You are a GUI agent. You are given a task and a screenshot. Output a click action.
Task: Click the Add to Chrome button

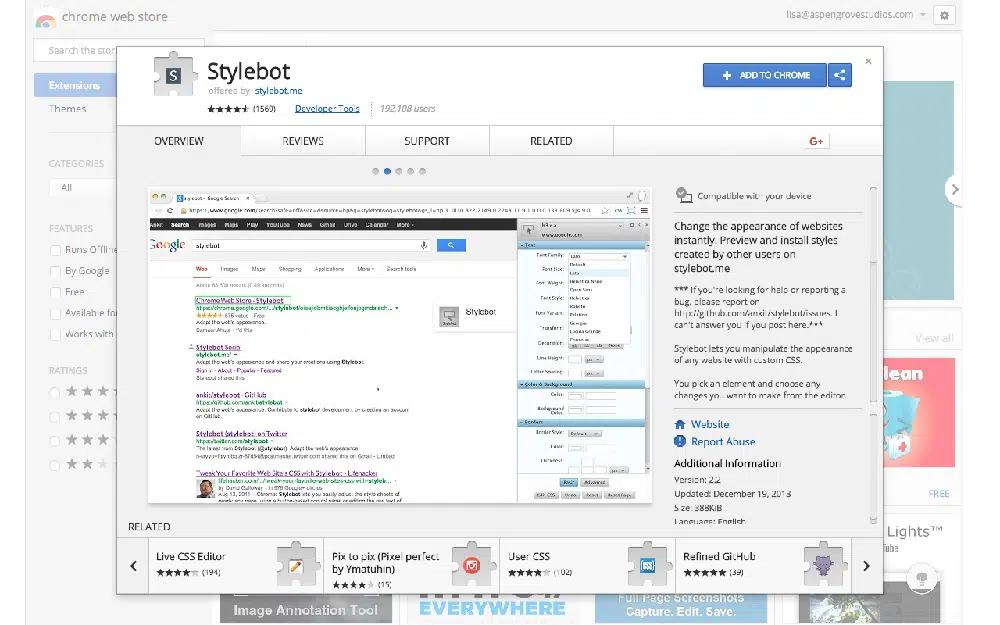coord(764,75)
